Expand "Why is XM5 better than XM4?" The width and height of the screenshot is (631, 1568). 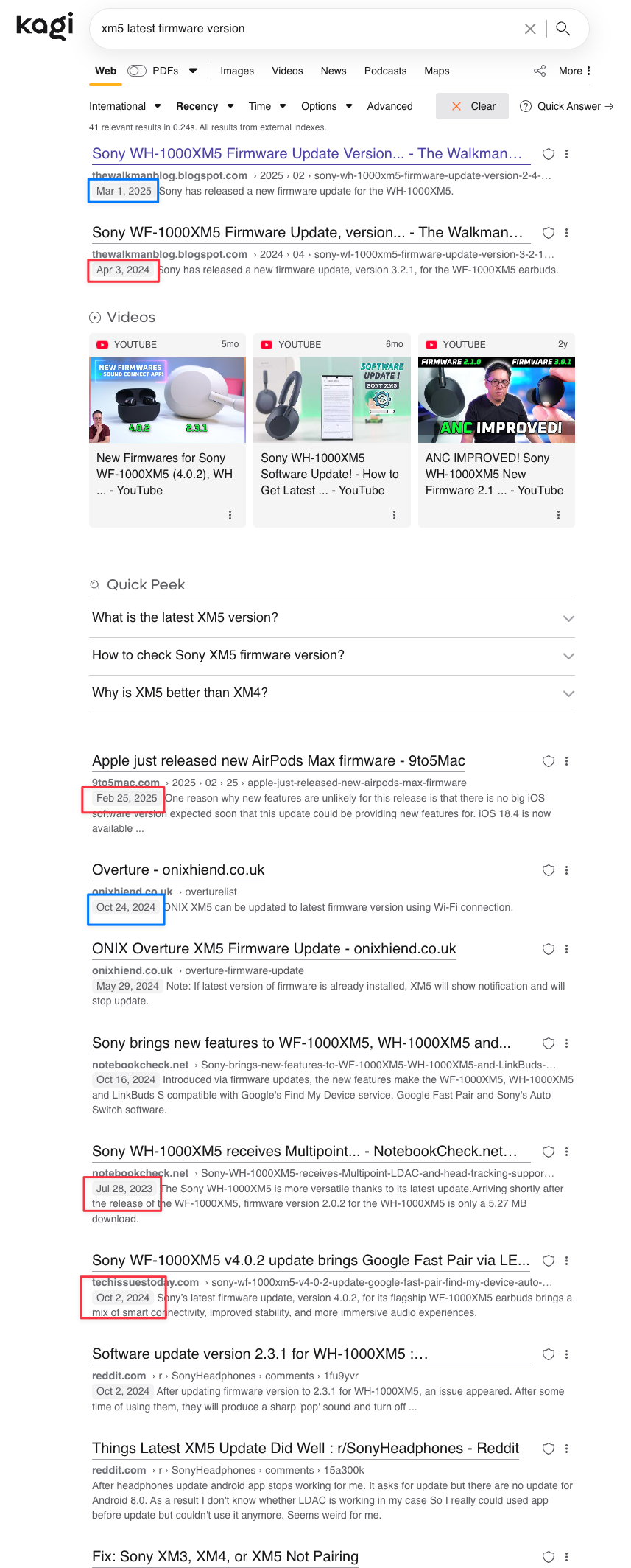[331, 693]
